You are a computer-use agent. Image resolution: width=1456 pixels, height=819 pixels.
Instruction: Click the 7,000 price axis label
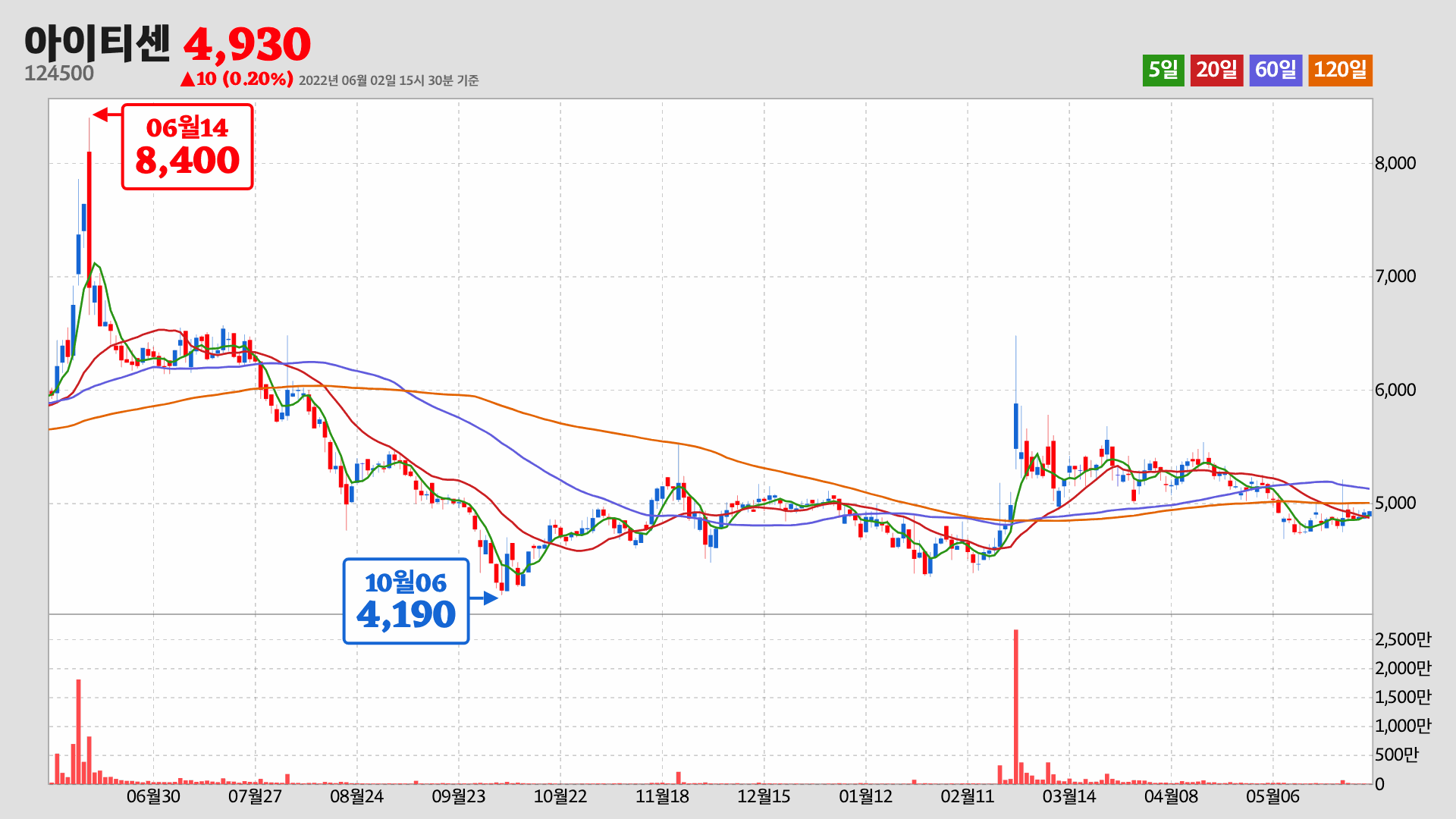1395,277
